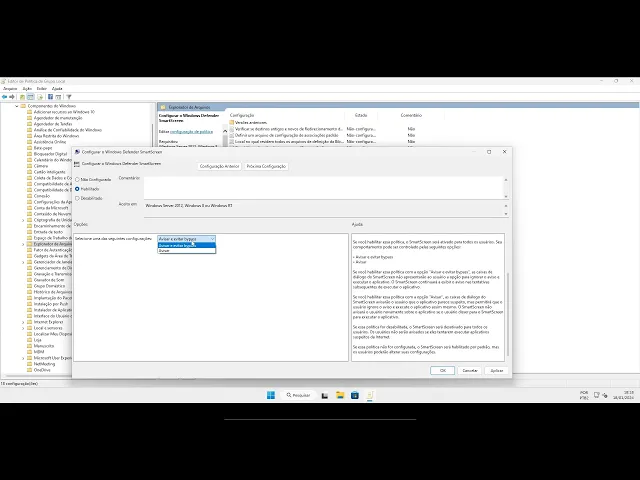Click the taskbar clock and date

pos(623,395)
